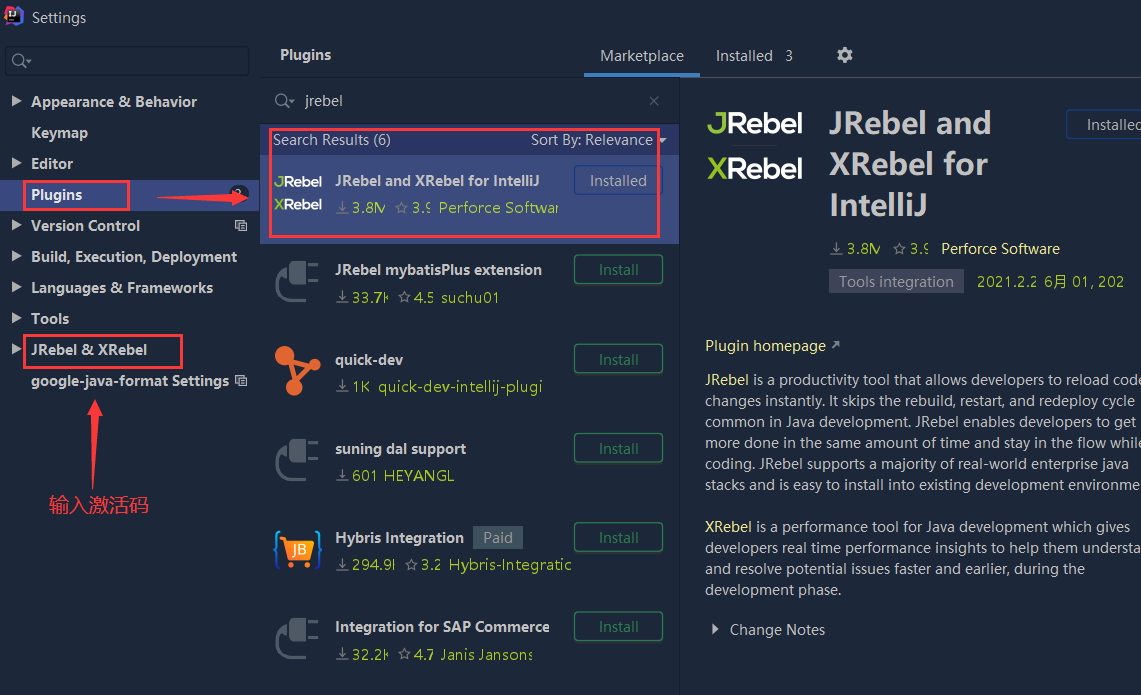Click the settings search magnifier icon
This screenshot has width=1141, height=695.
pos(21,61)
